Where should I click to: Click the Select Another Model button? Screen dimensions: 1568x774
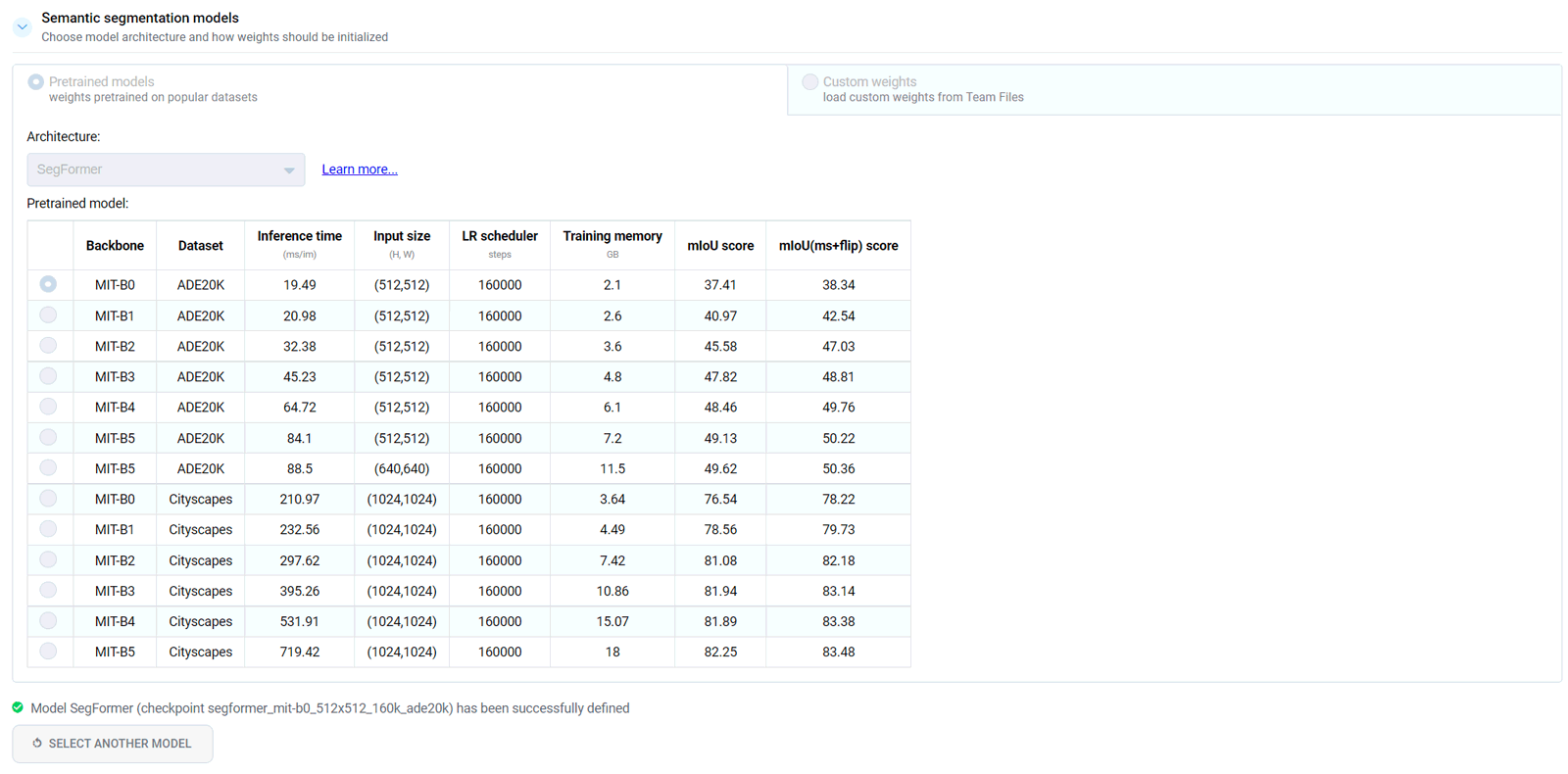coord(113,744)
